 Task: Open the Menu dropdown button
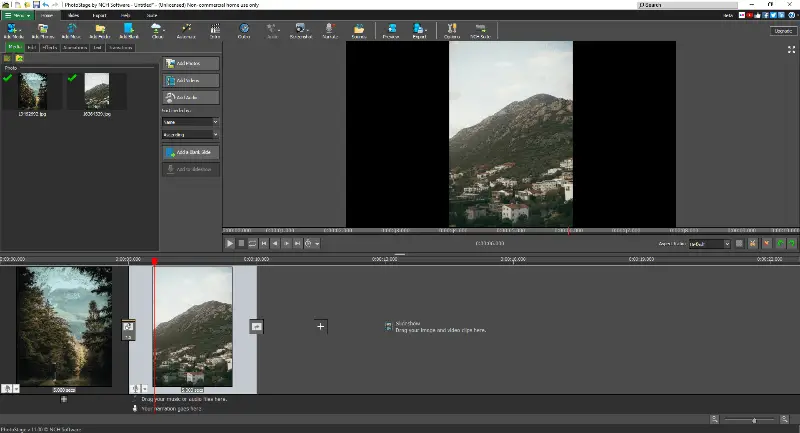point(17,15)
